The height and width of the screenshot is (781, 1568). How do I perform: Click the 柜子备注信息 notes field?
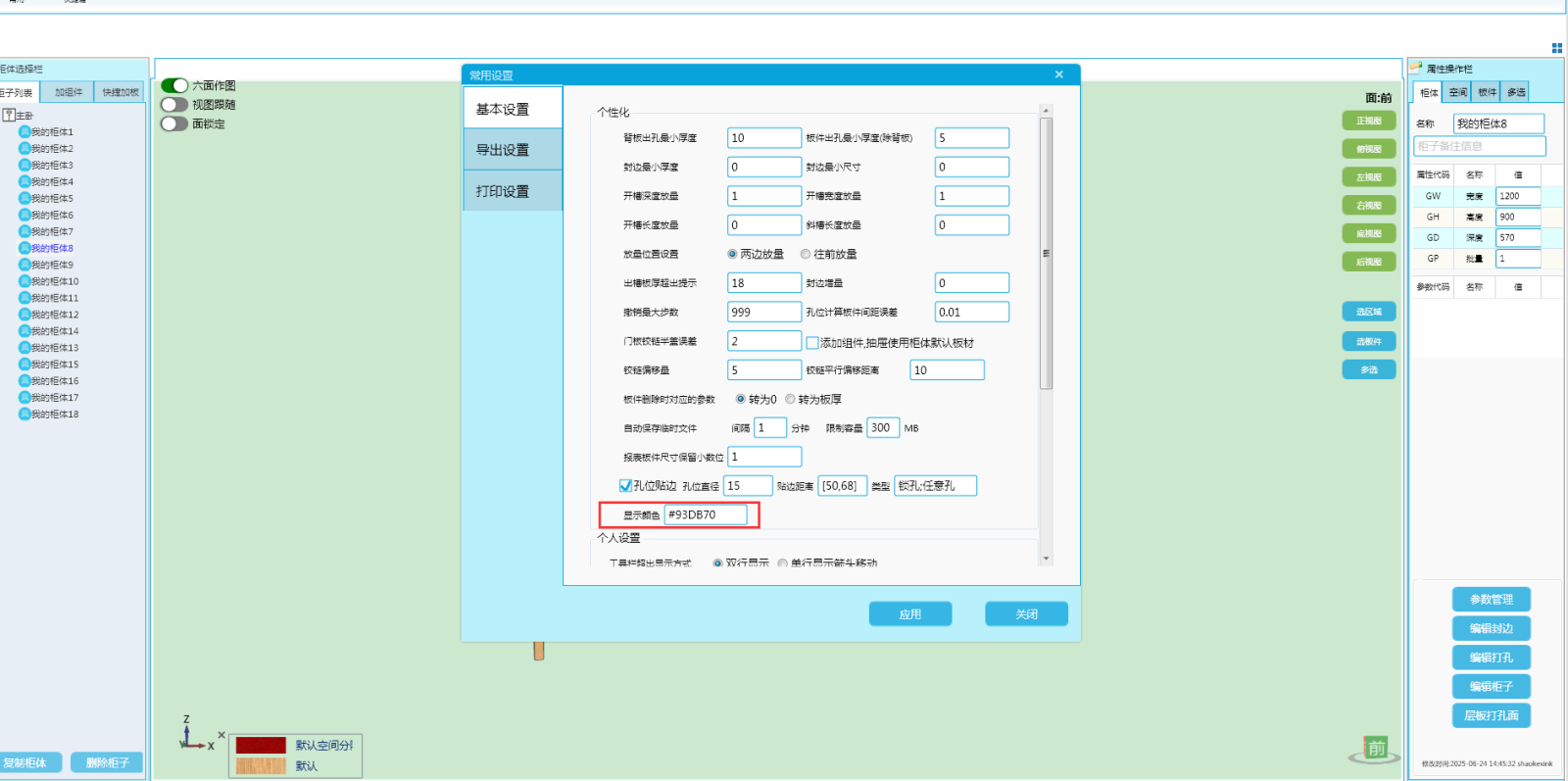1480,146
